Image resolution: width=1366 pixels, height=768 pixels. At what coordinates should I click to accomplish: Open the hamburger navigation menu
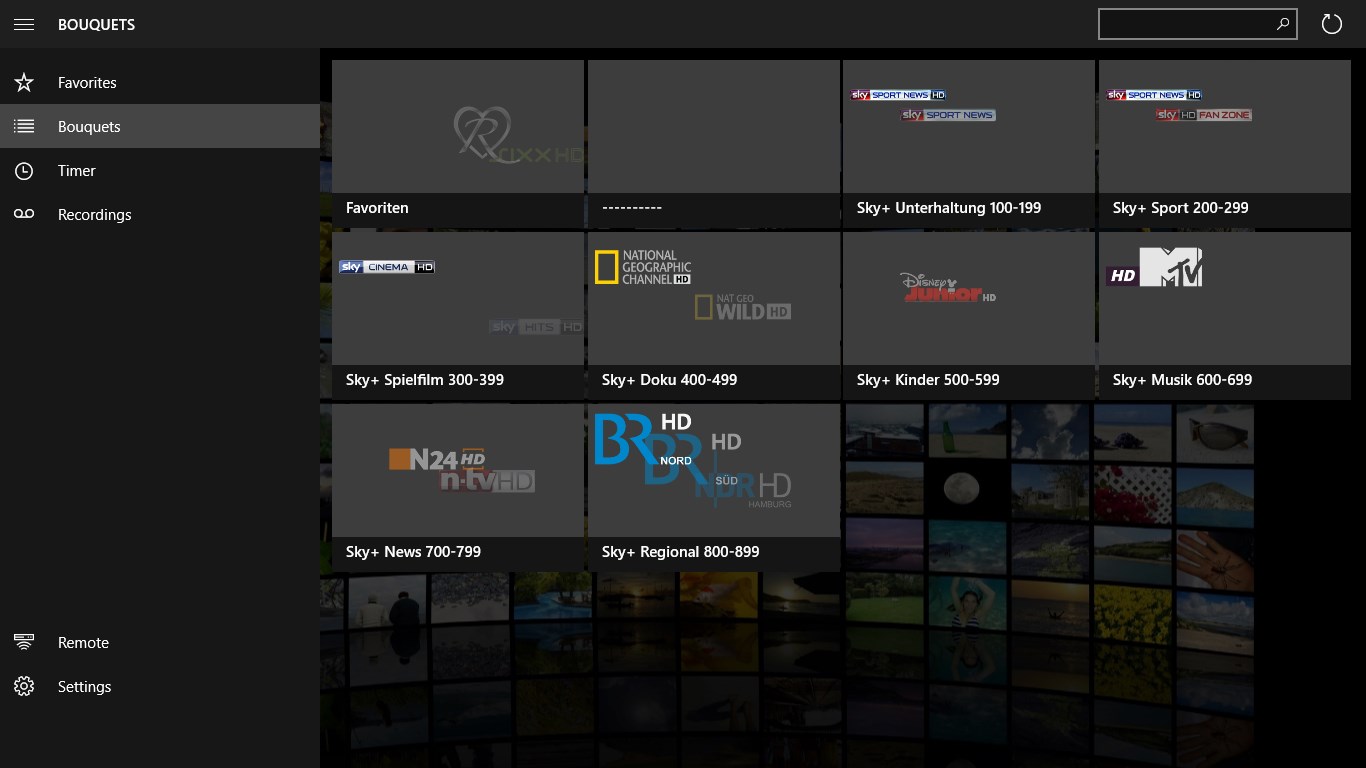point(24,24)
